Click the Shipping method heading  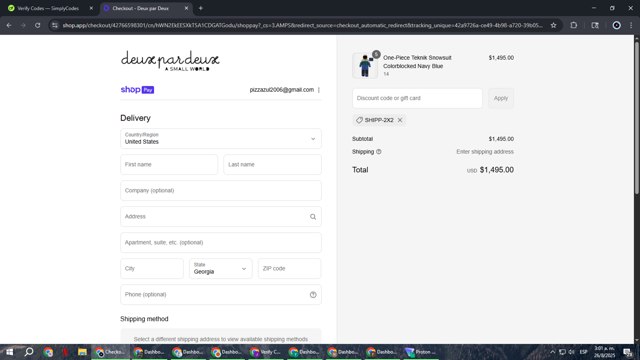144,319
